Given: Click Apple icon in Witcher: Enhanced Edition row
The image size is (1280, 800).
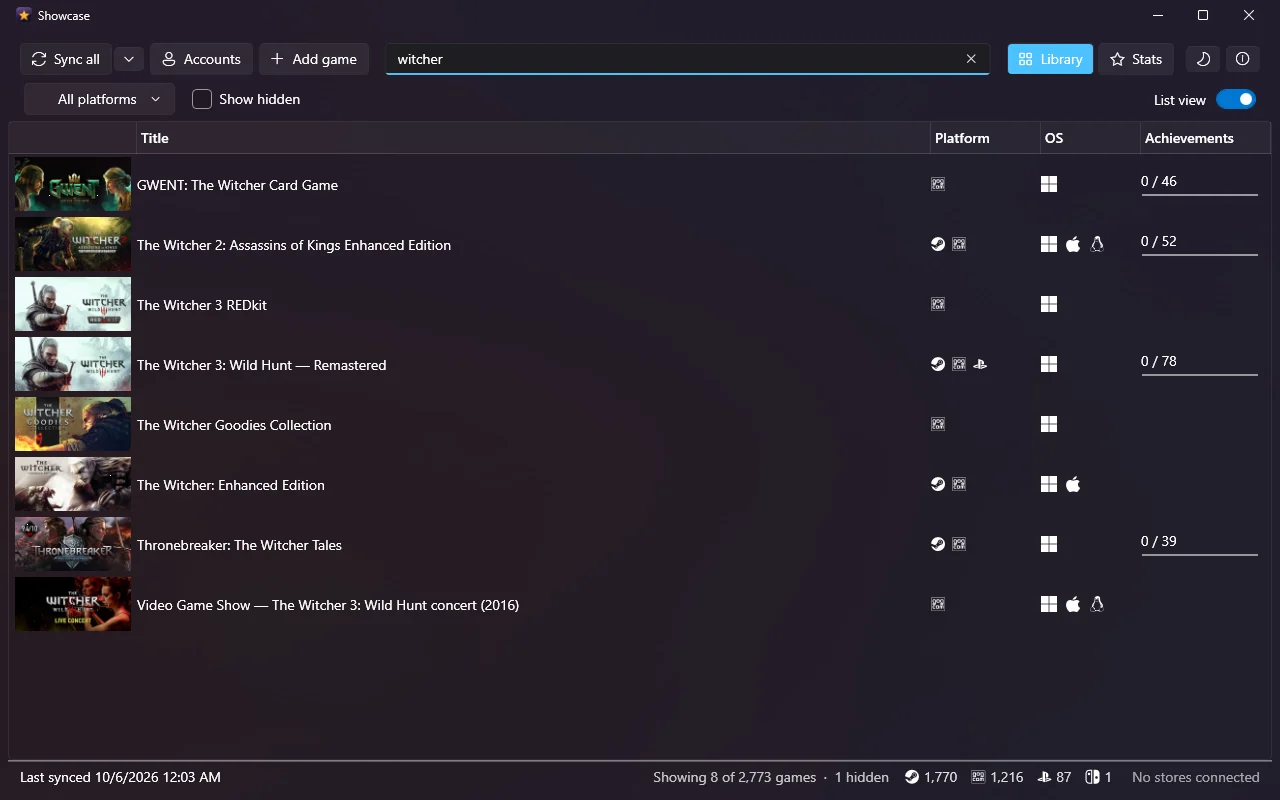Looking at the screenshot, I should [x=1073, y=484].
